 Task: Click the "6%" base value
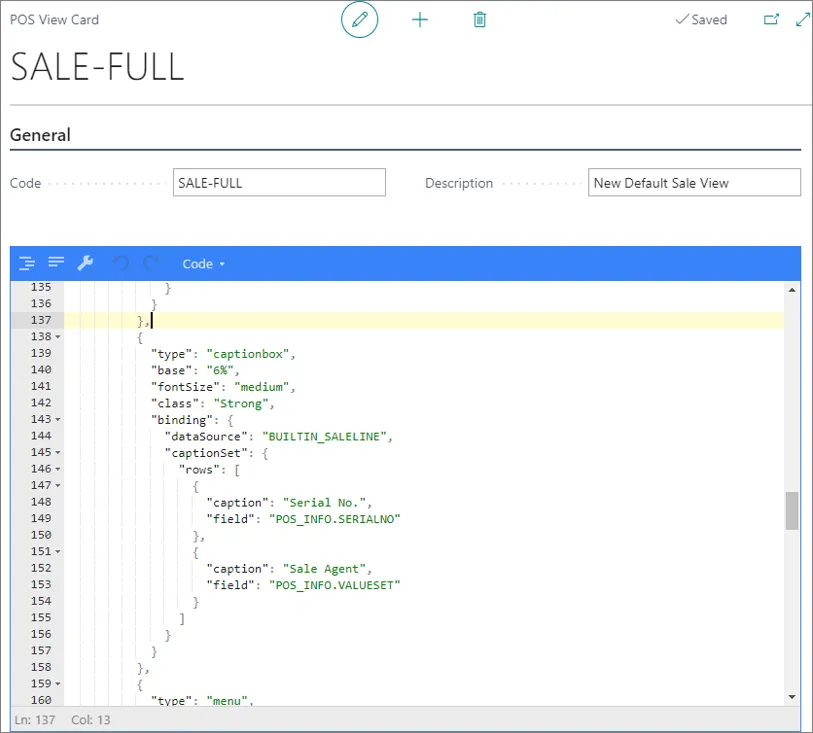click(220, 371)
